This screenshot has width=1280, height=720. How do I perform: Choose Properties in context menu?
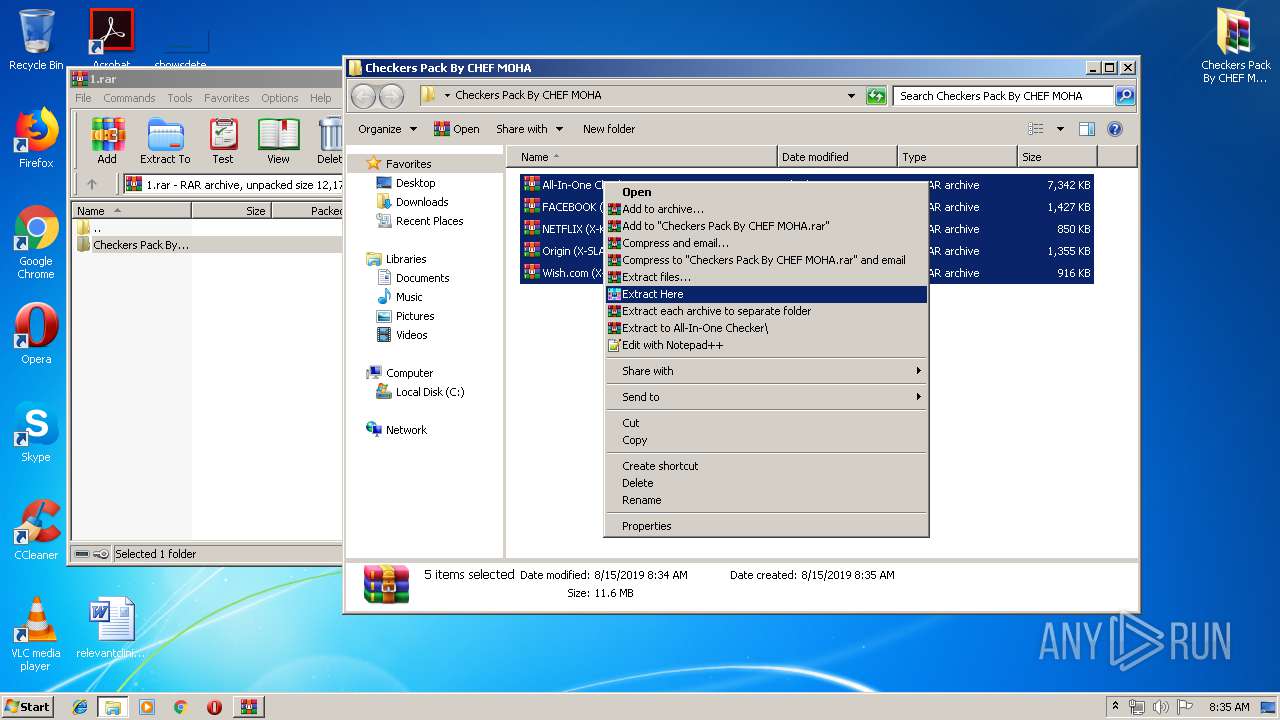click(x=766, y=526)
